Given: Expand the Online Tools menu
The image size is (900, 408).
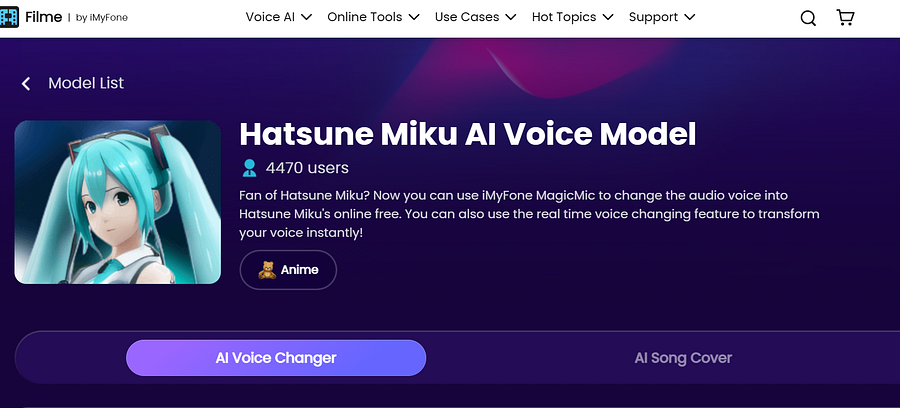Looking at the screenshot, I should (373, 17).
